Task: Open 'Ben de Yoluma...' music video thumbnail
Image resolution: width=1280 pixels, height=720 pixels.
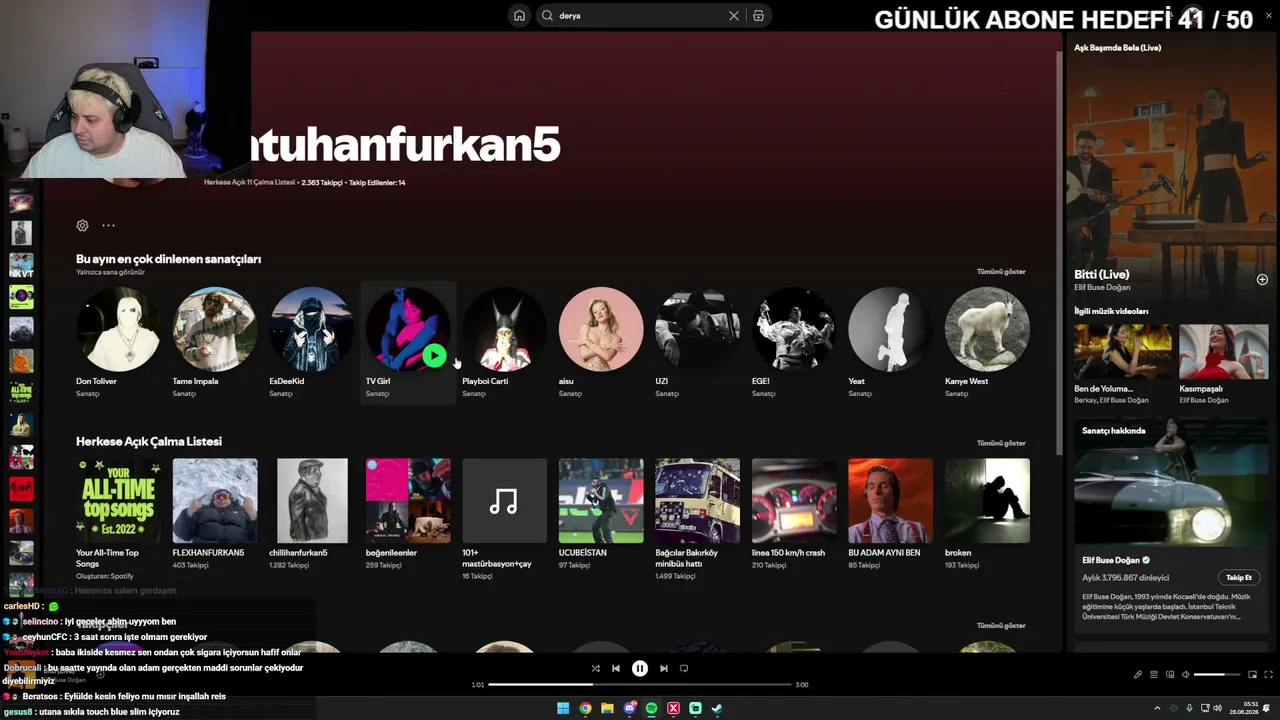Action: [1122, 351]
